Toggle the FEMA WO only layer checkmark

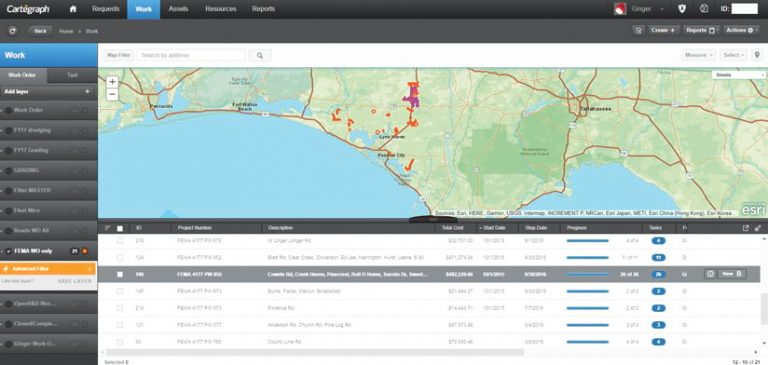pyautogui.click(x=9, y=251)
